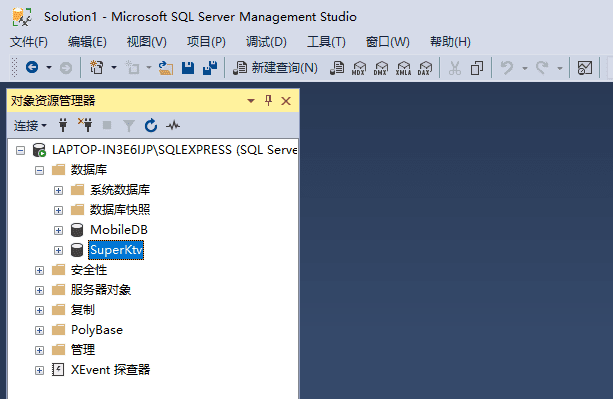Open the Object Explorer window position dropdown
The image size is (613, 399).
251,101
